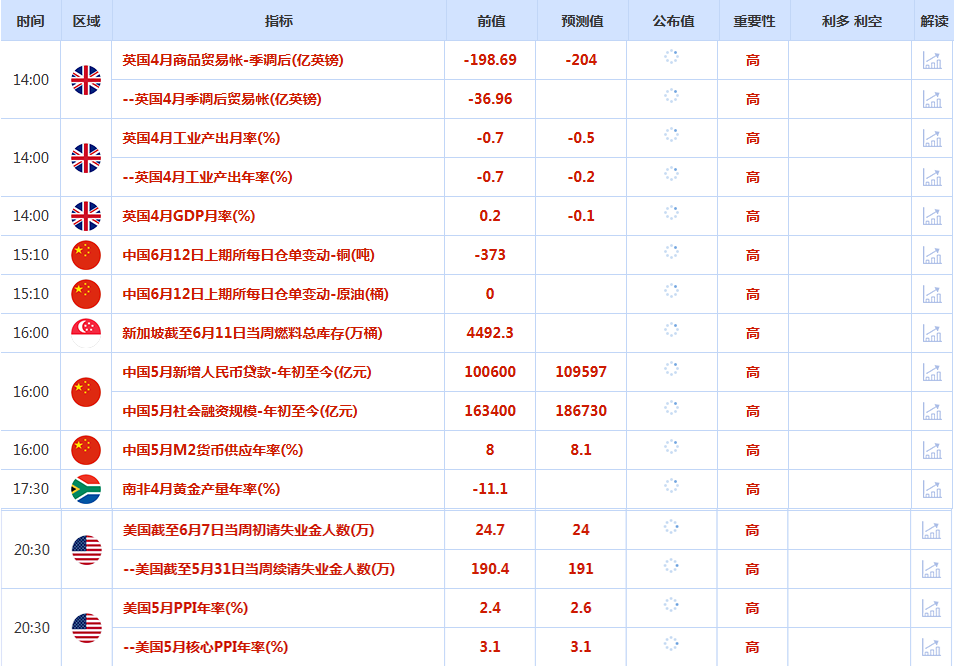The height and width of the screenshot is (666, 954).
Task: Click UK flag beside 英国4月商品贸易帐
Action: point(86,80)
